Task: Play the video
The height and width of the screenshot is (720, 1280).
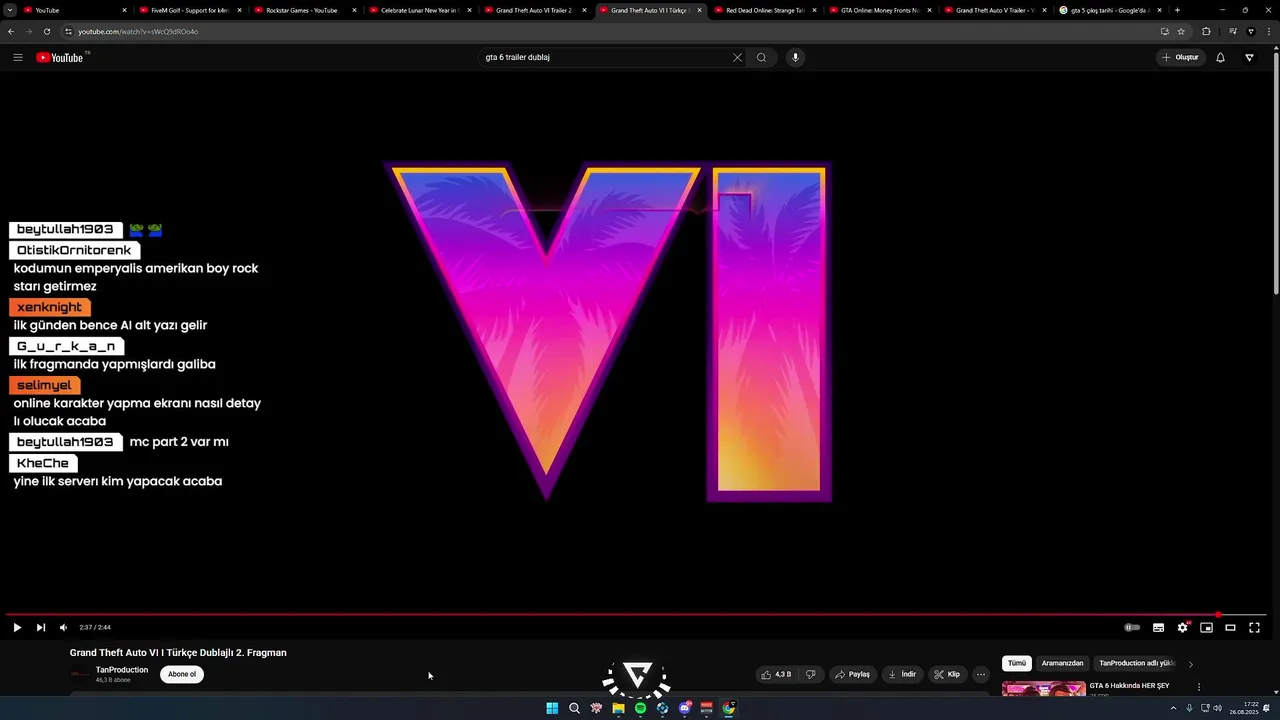Action: [x=17, y=627]
